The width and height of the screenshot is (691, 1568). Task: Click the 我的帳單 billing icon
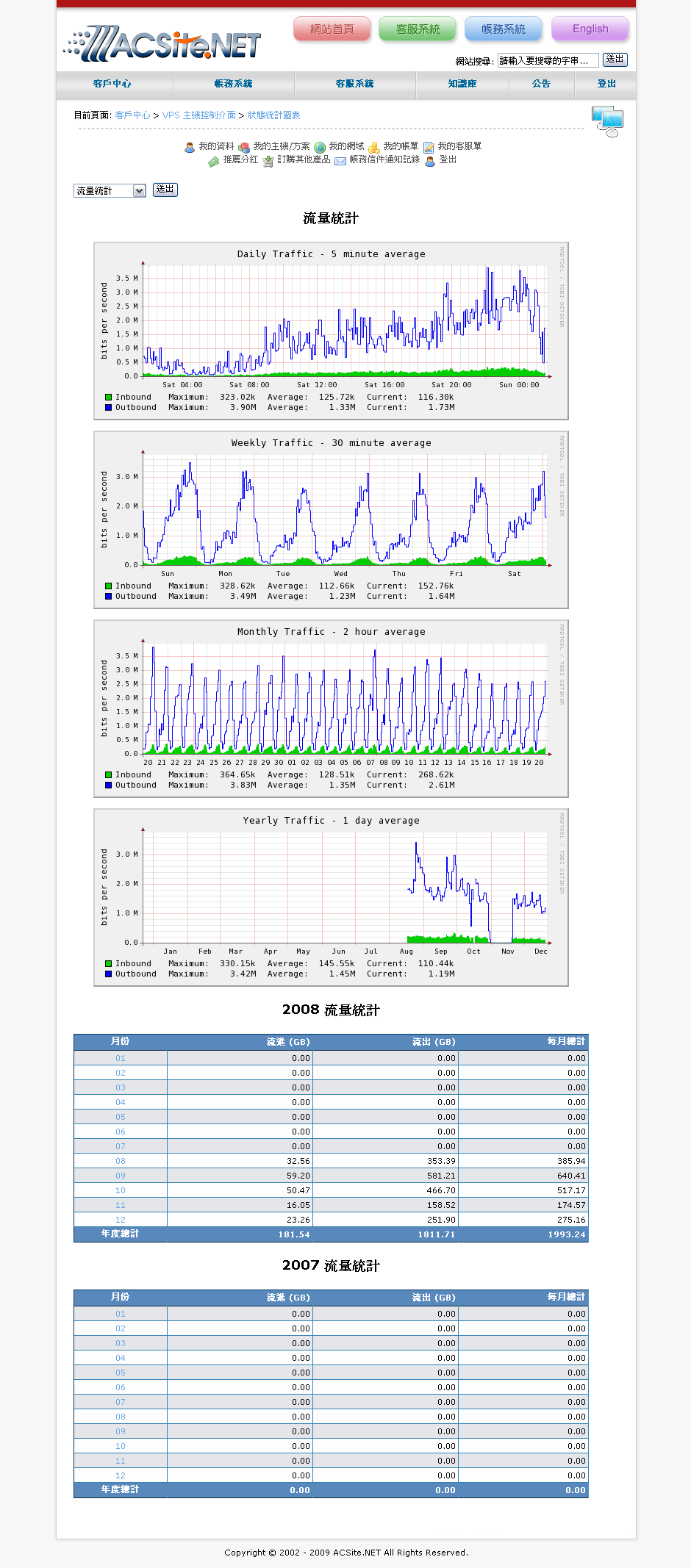tap(374, 147)
